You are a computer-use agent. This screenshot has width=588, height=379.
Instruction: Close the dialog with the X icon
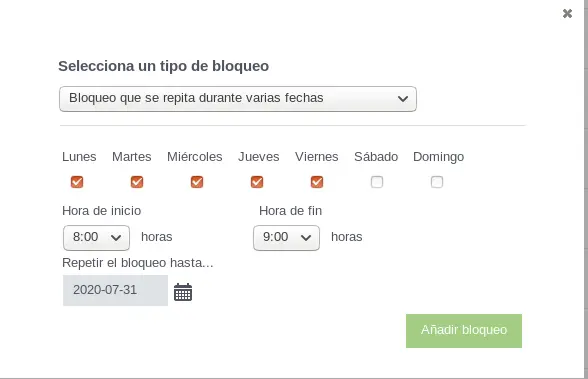[x=567, y=13]
